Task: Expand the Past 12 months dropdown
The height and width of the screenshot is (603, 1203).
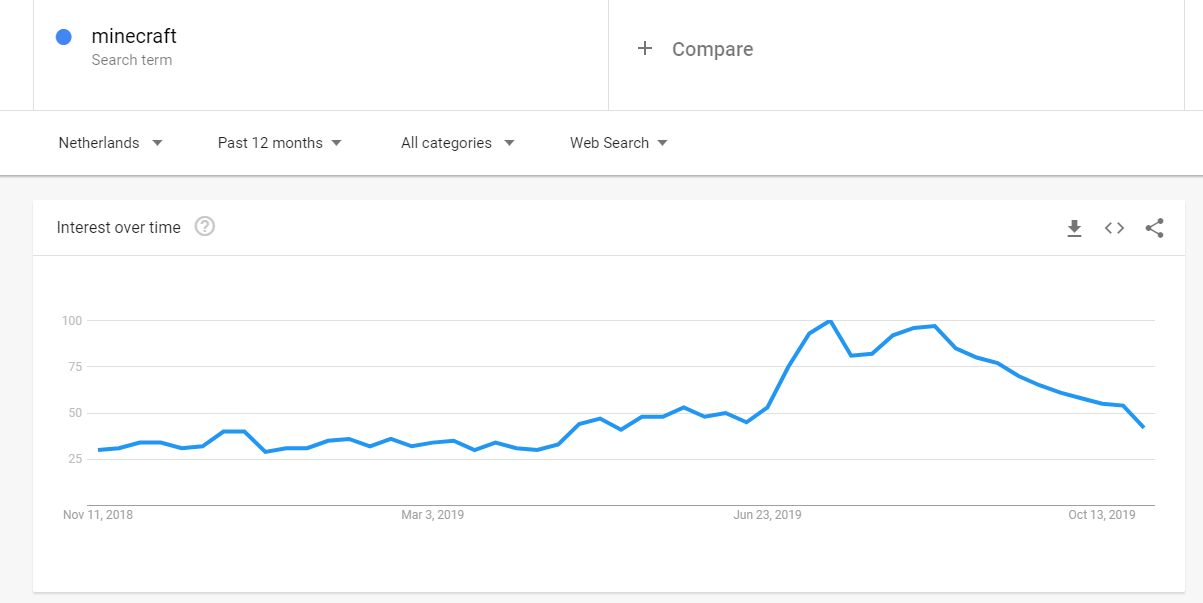Action: point(280,143)
